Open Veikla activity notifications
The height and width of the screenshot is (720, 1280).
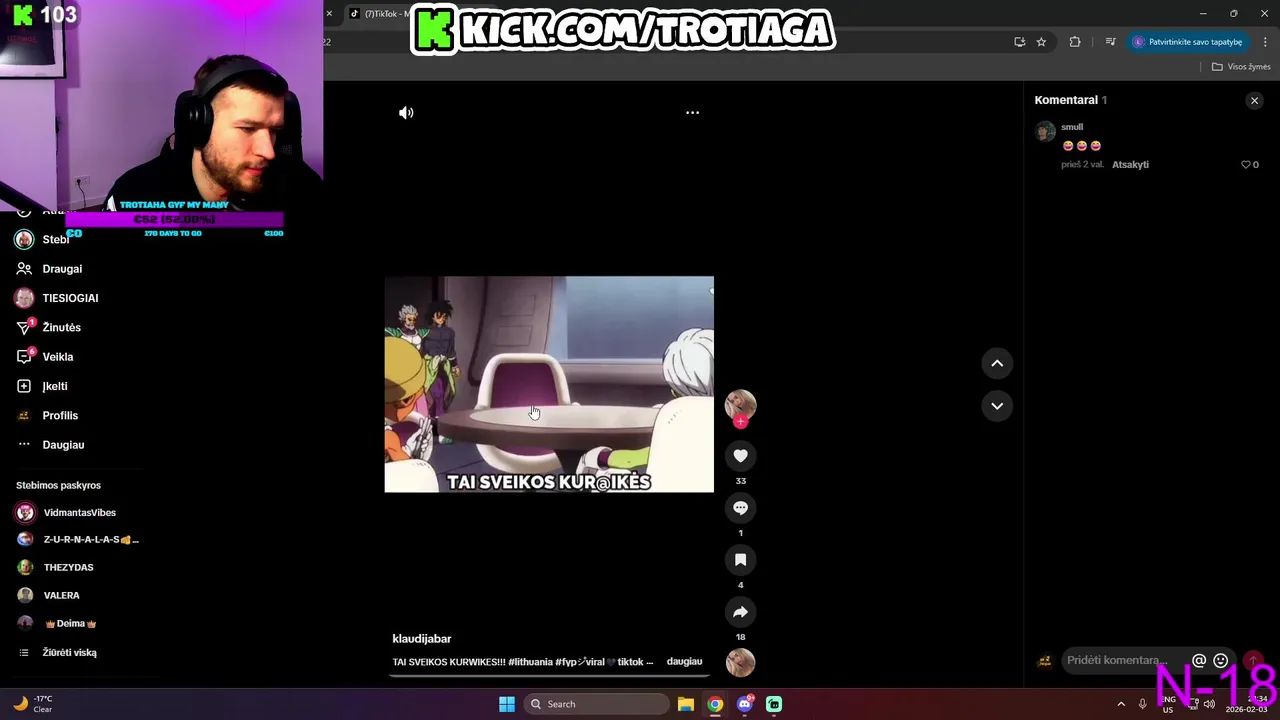point(57,357)
